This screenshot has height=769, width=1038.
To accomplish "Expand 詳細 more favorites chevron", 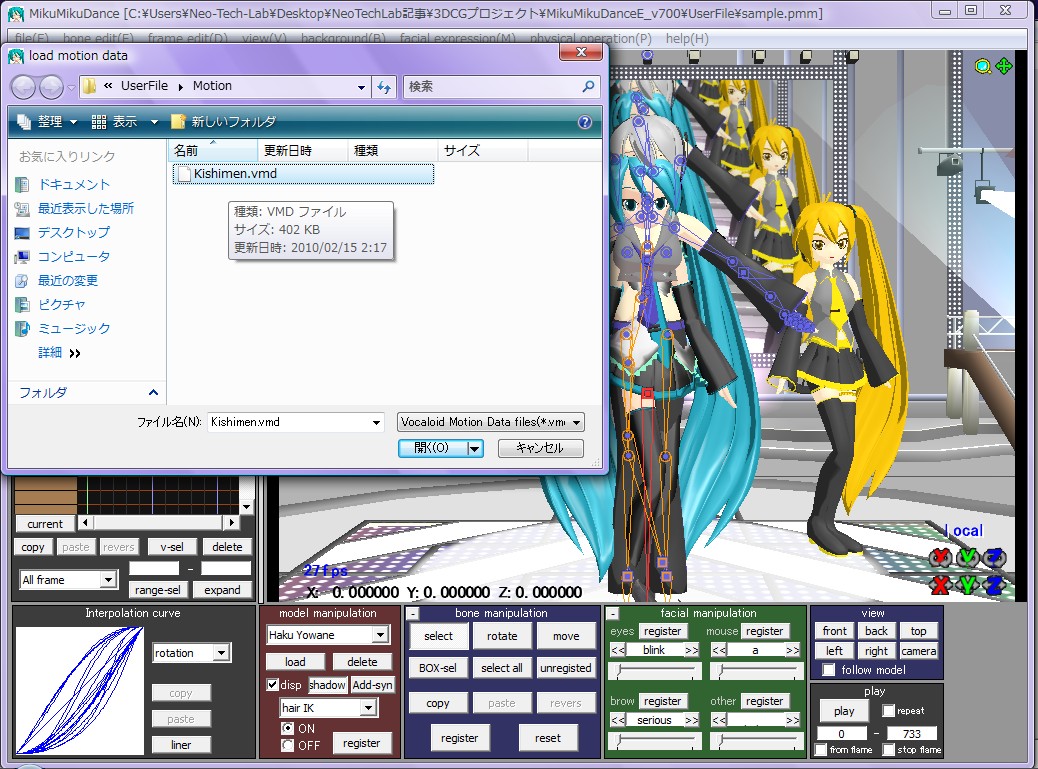I will (75, 353).
